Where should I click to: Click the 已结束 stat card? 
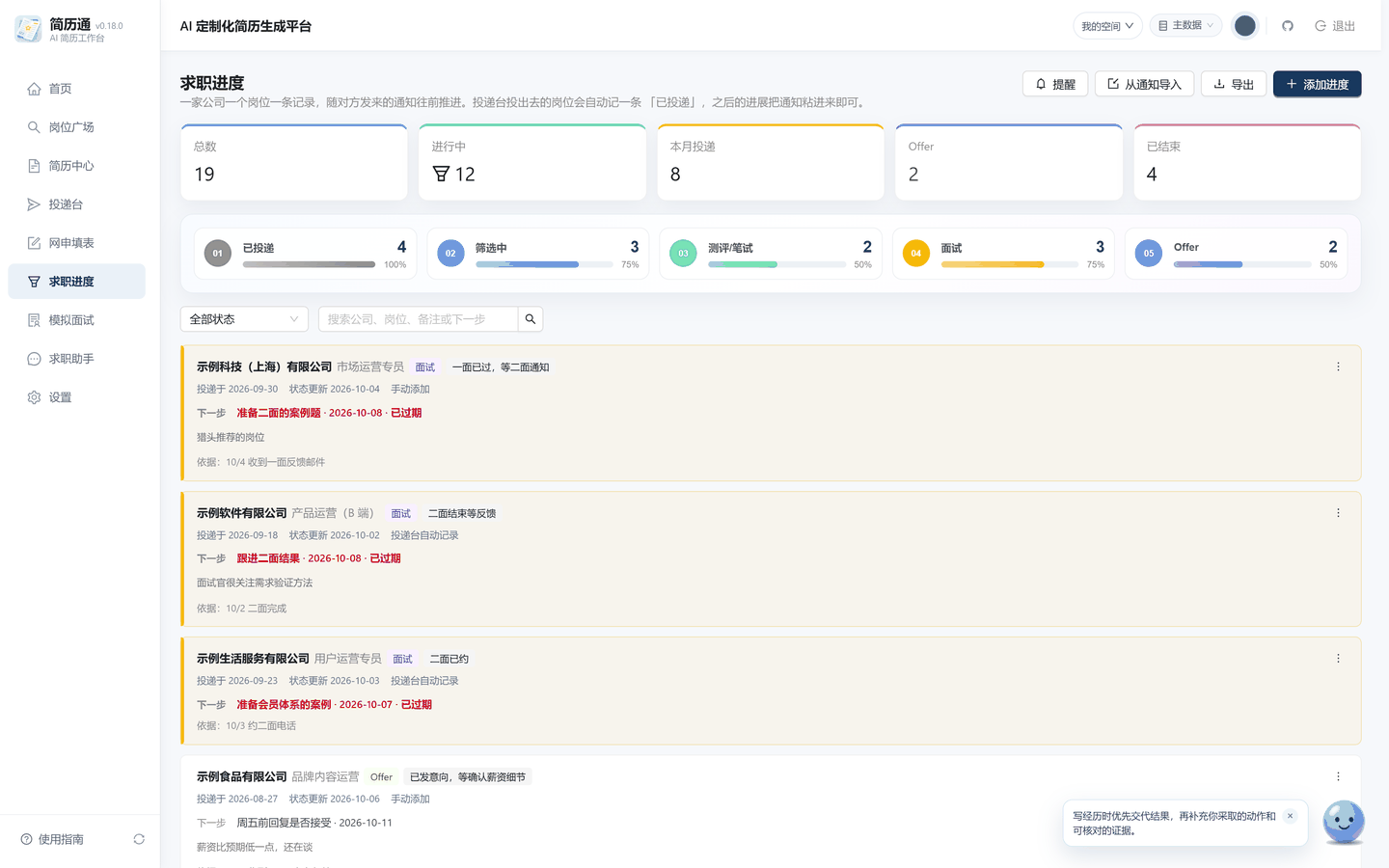click(x=1247, y=162)
